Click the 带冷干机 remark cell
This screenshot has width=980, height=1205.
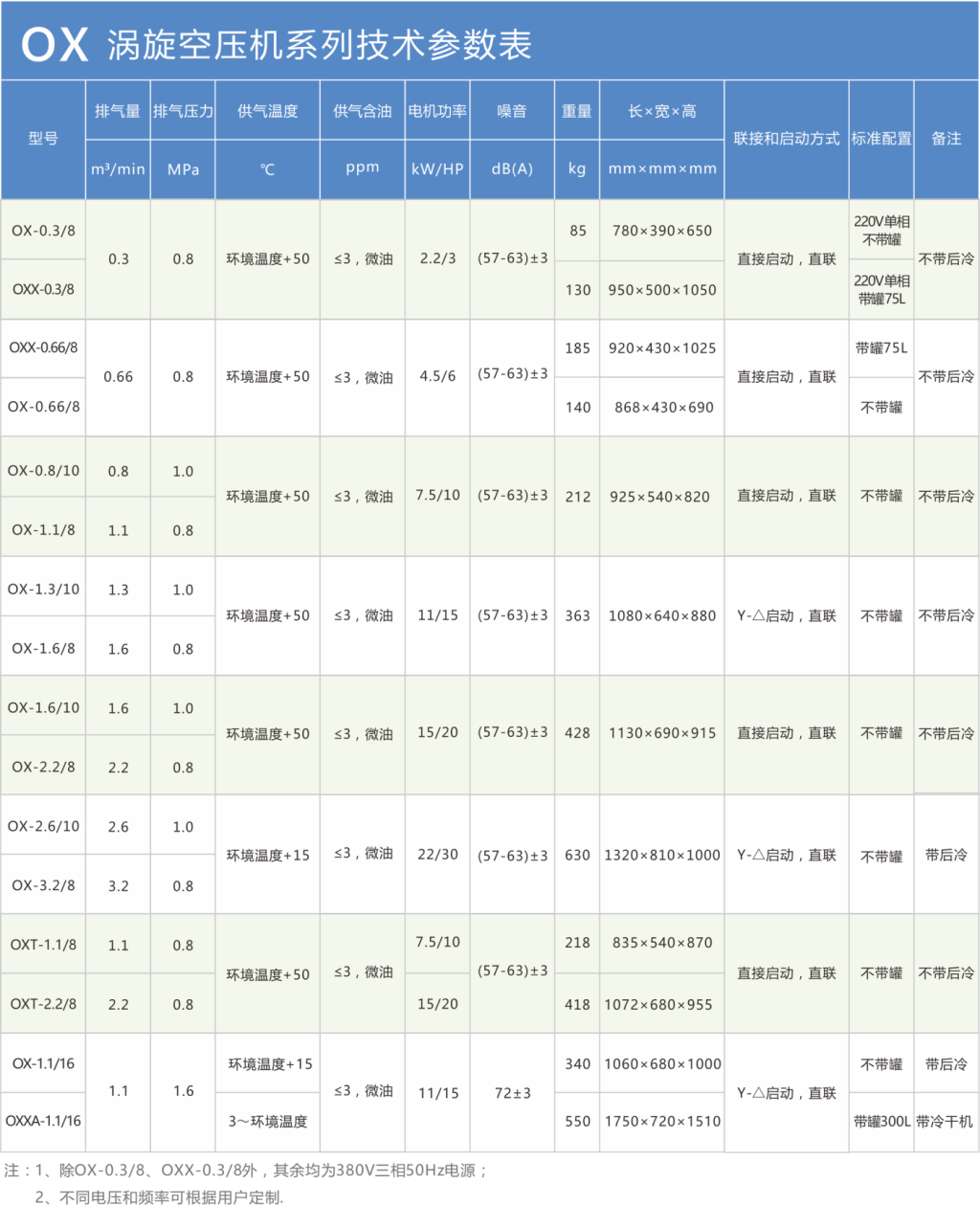(946, 1121)
